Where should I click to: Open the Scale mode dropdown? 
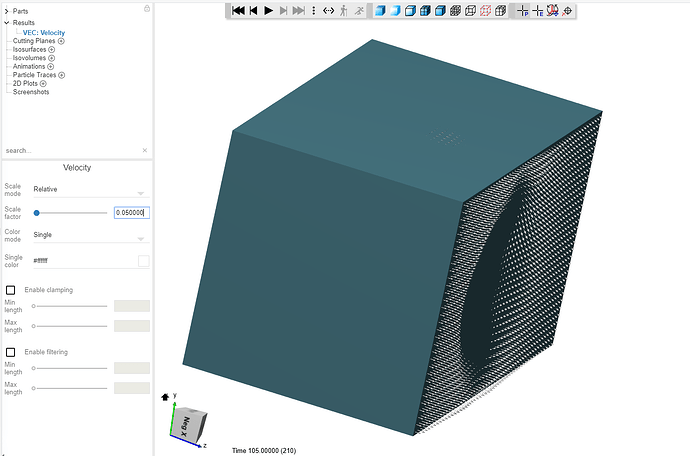90,188
